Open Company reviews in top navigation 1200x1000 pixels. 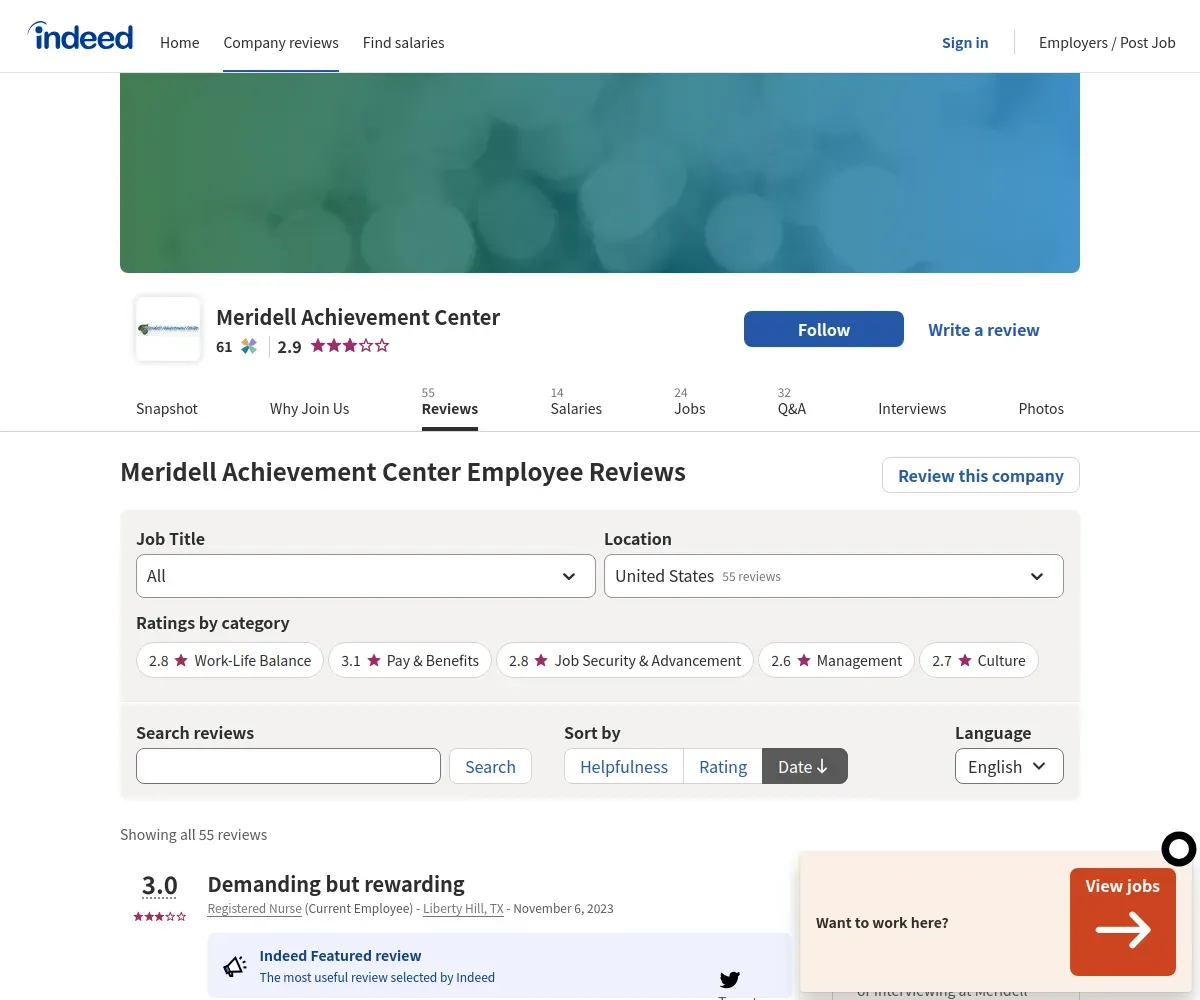(x=281, y=42)
